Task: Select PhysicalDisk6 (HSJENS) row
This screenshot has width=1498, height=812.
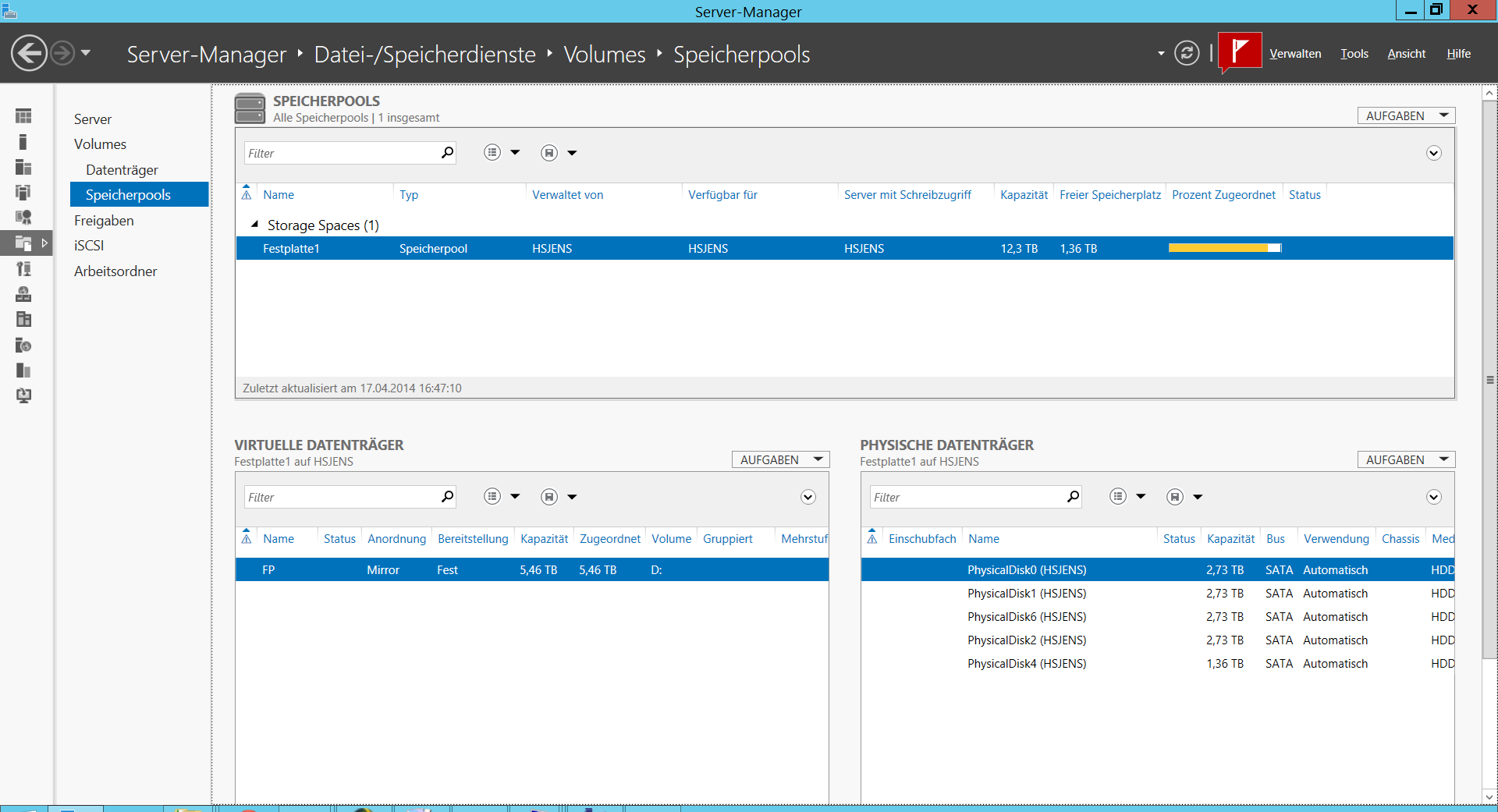Action: click(1158, 616)
